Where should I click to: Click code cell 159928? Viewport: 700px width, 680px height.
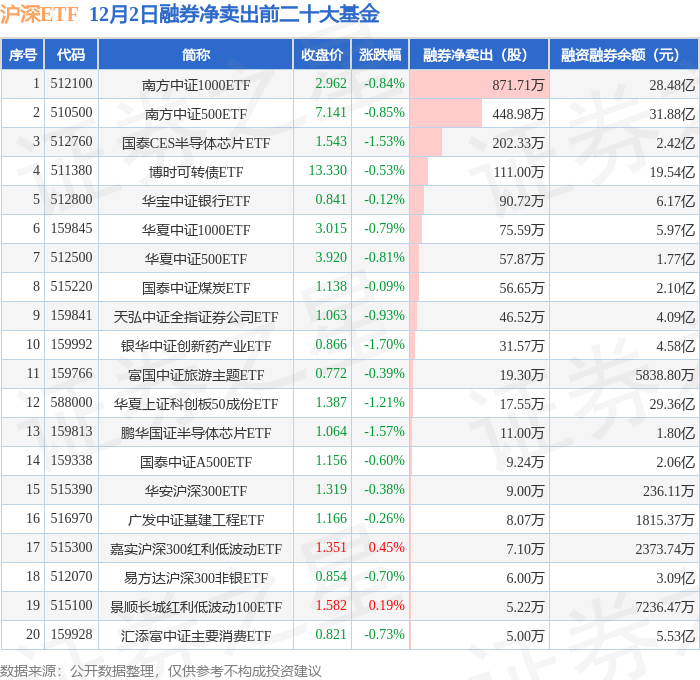[71, 635]
